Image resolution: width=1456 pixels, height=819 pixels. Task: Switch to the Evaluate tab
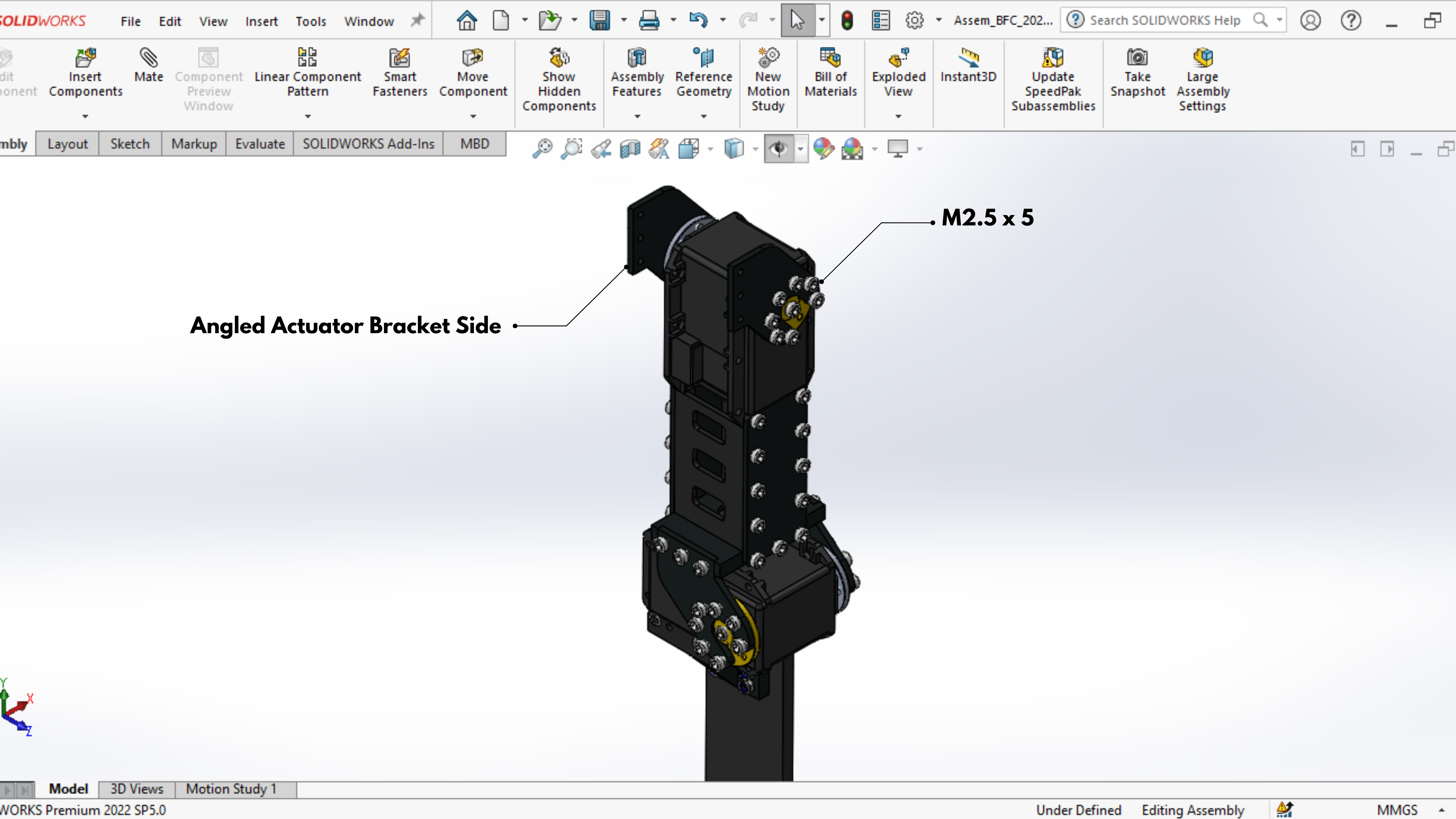click(x=260, y=144)
